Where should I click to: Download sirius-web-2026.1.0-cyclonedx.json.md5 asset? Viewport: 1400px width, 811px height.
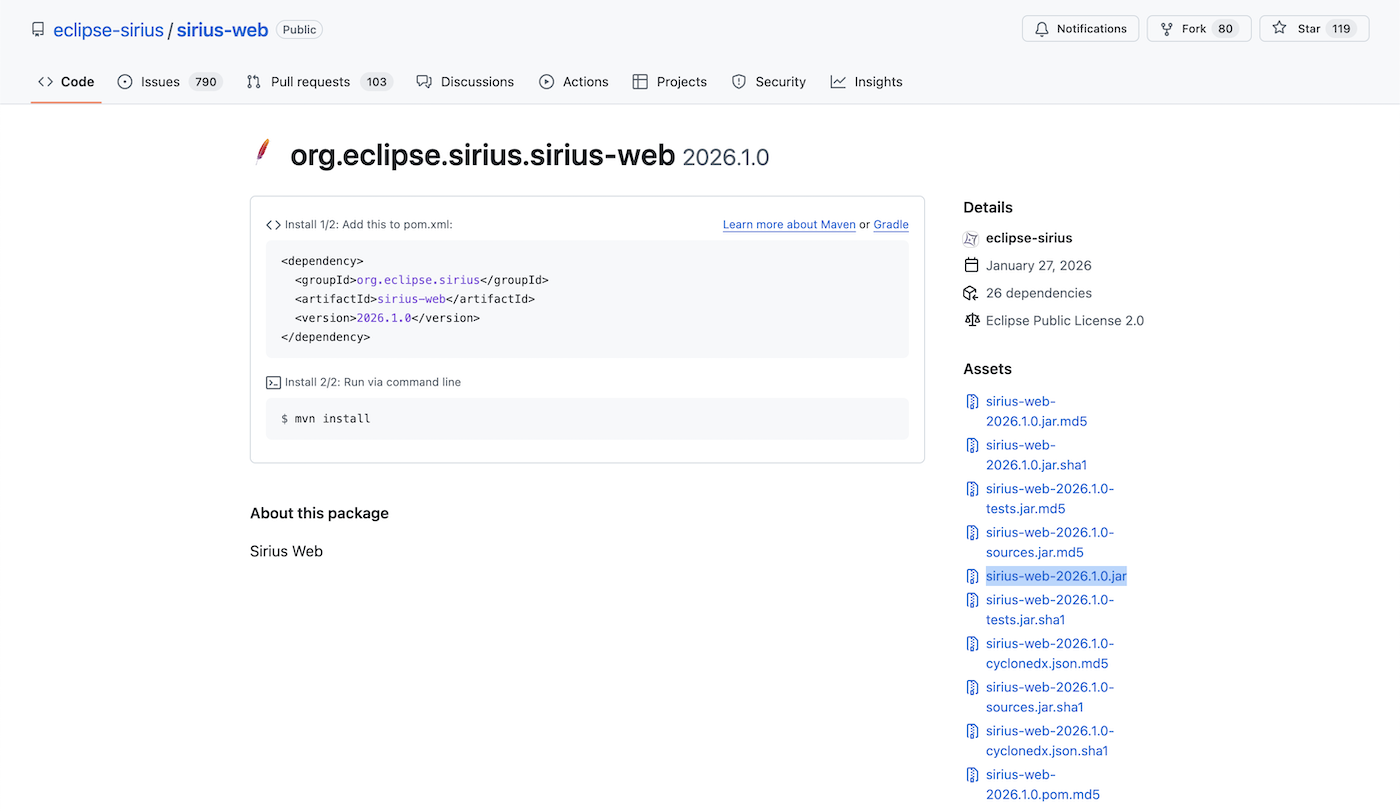(1050, 654)
